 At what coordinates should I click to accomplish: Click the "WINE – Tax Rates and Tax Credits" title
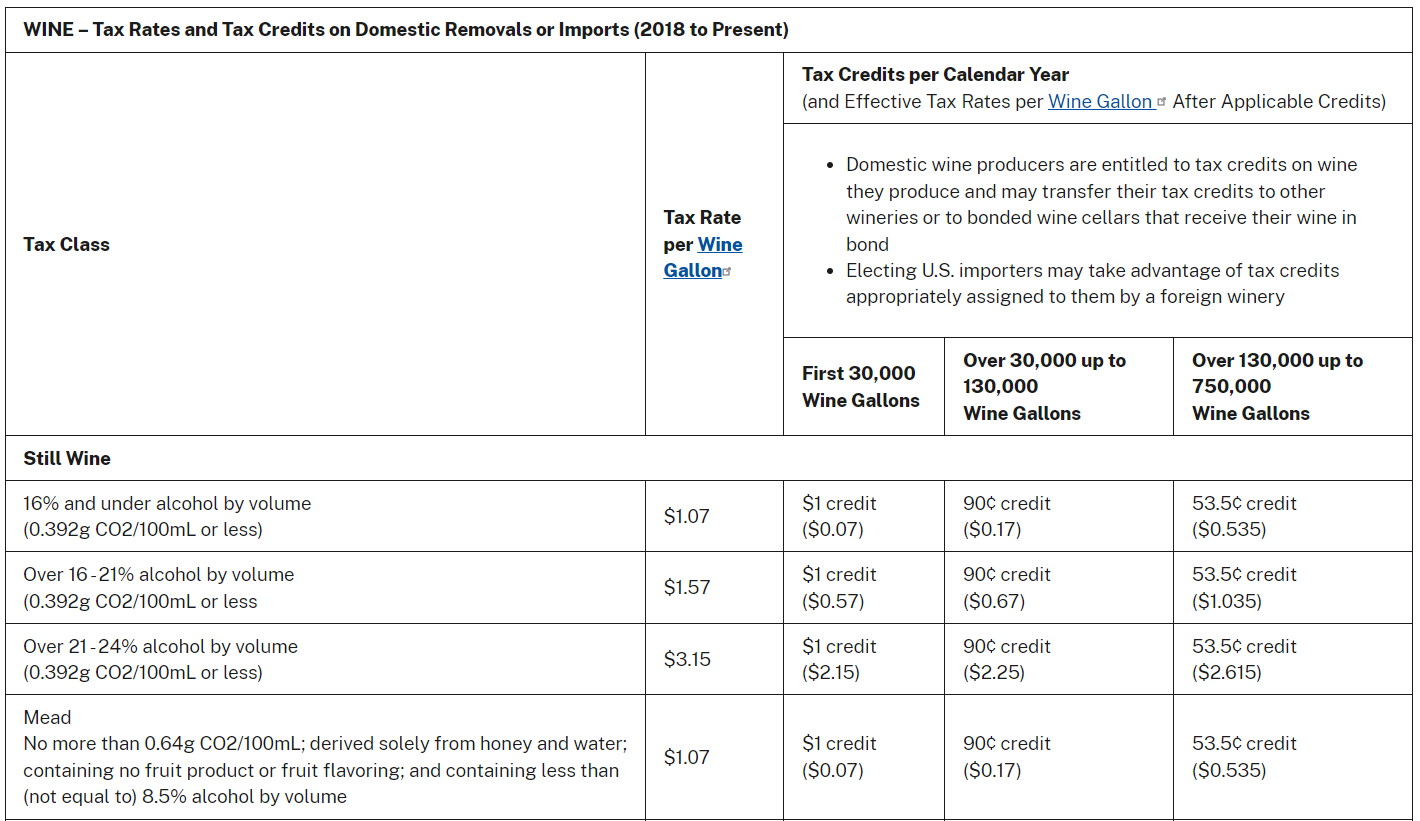coord(406,29)
